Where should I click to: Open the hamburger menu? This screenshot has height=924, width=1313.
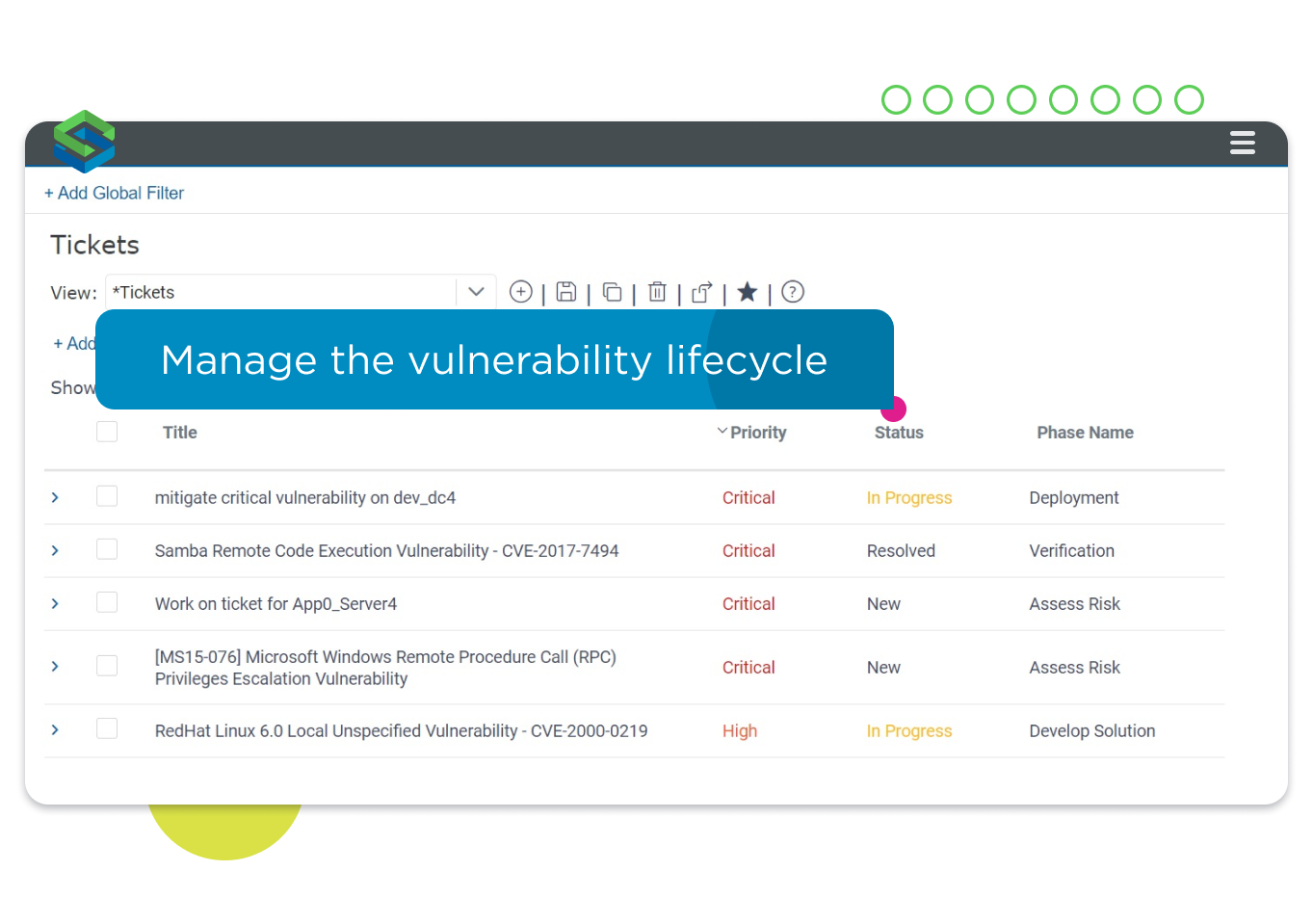[x=1243, y=143]
